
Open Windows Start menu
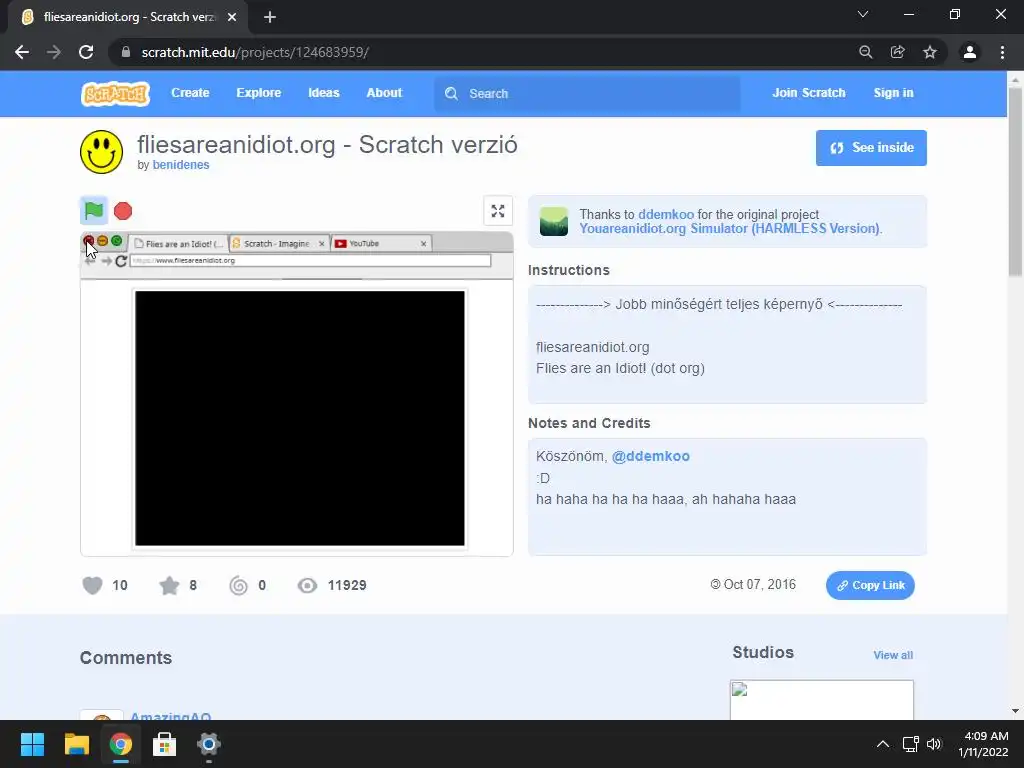click(32, 744)
